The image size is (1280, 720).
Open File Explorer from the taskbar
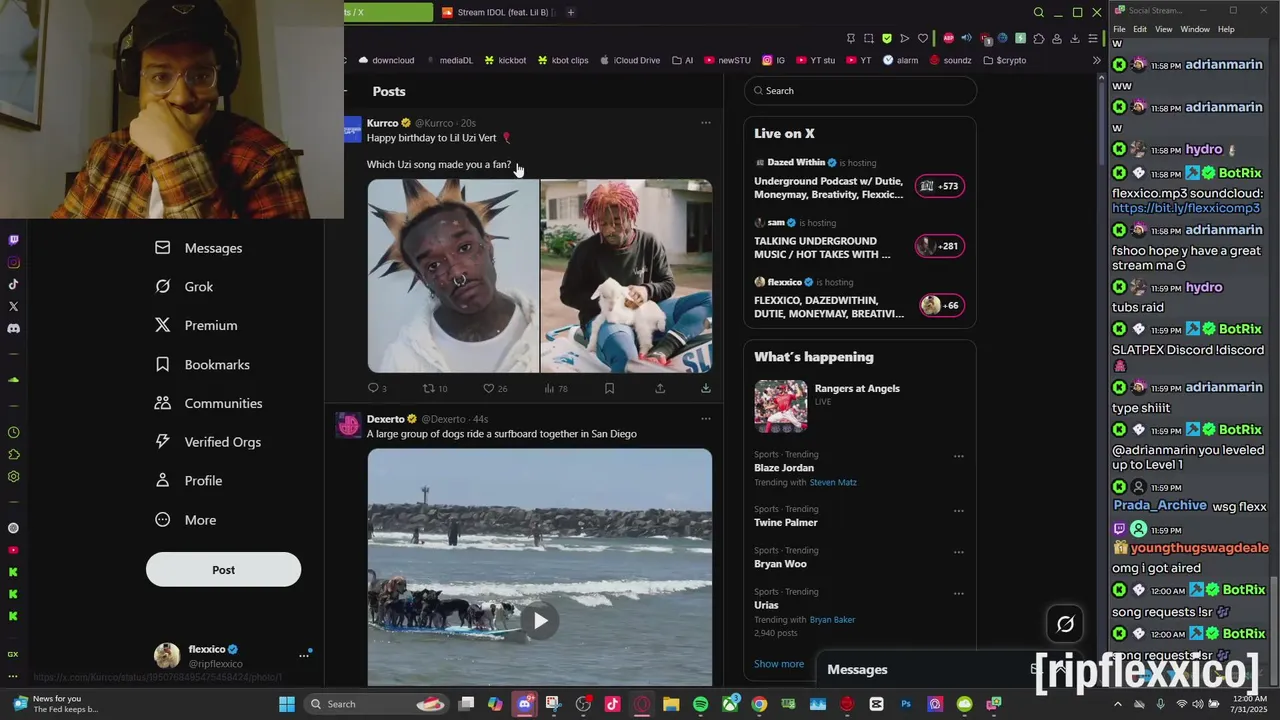(671, 704)
